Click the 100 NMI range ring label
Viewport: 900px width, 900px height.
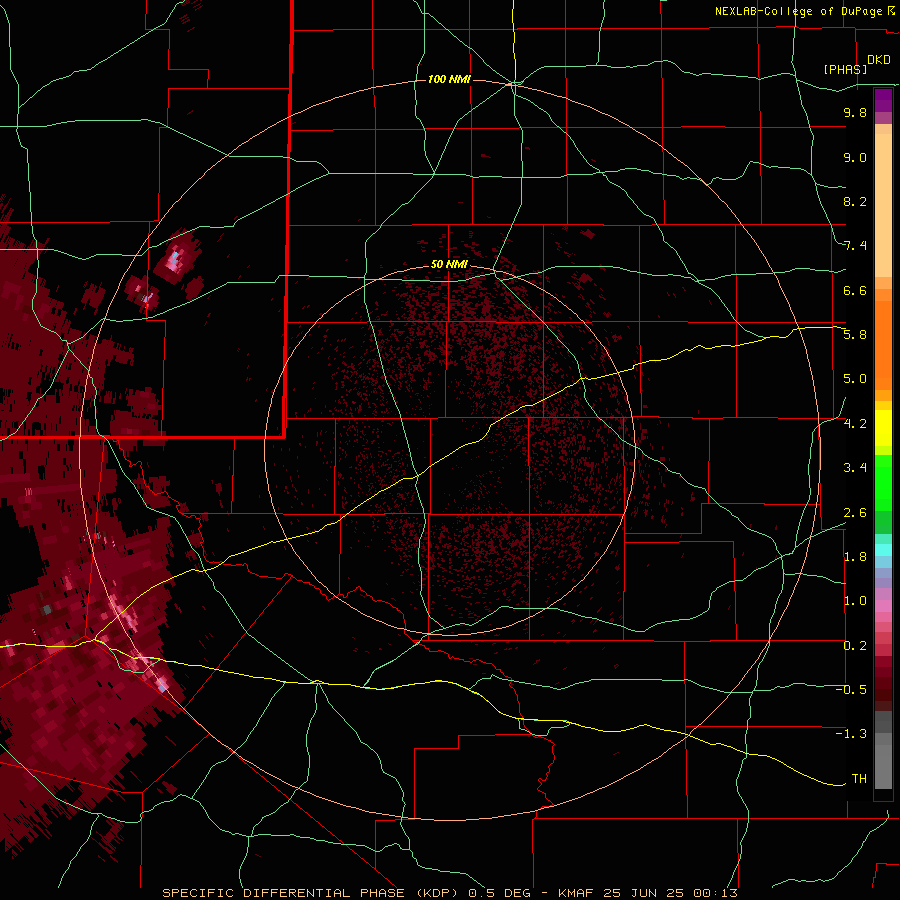point(449,79)
